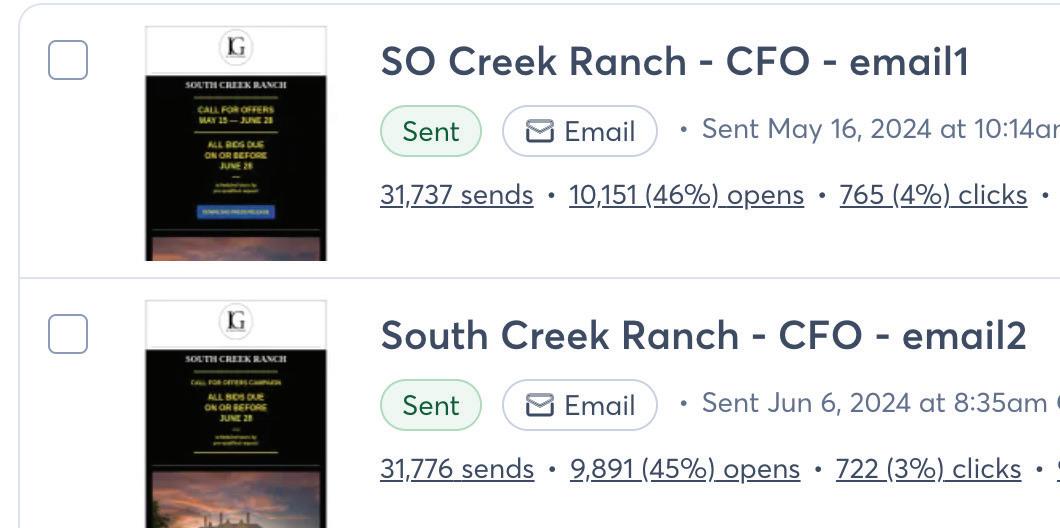Click envelope icon in email2's Email badge
1060x528 pixels.
click(x=540, y=406)
